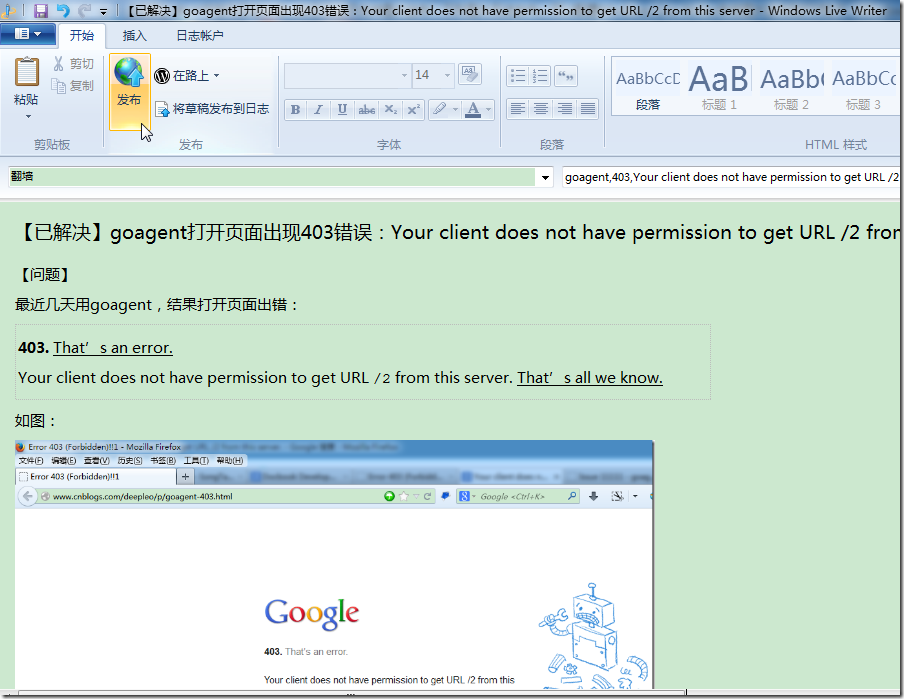The height and width of the screenshot is (699, 904).
Task: Click the line 最近几天用goagent，结果打开页面出错：
Action: point(156,305)
